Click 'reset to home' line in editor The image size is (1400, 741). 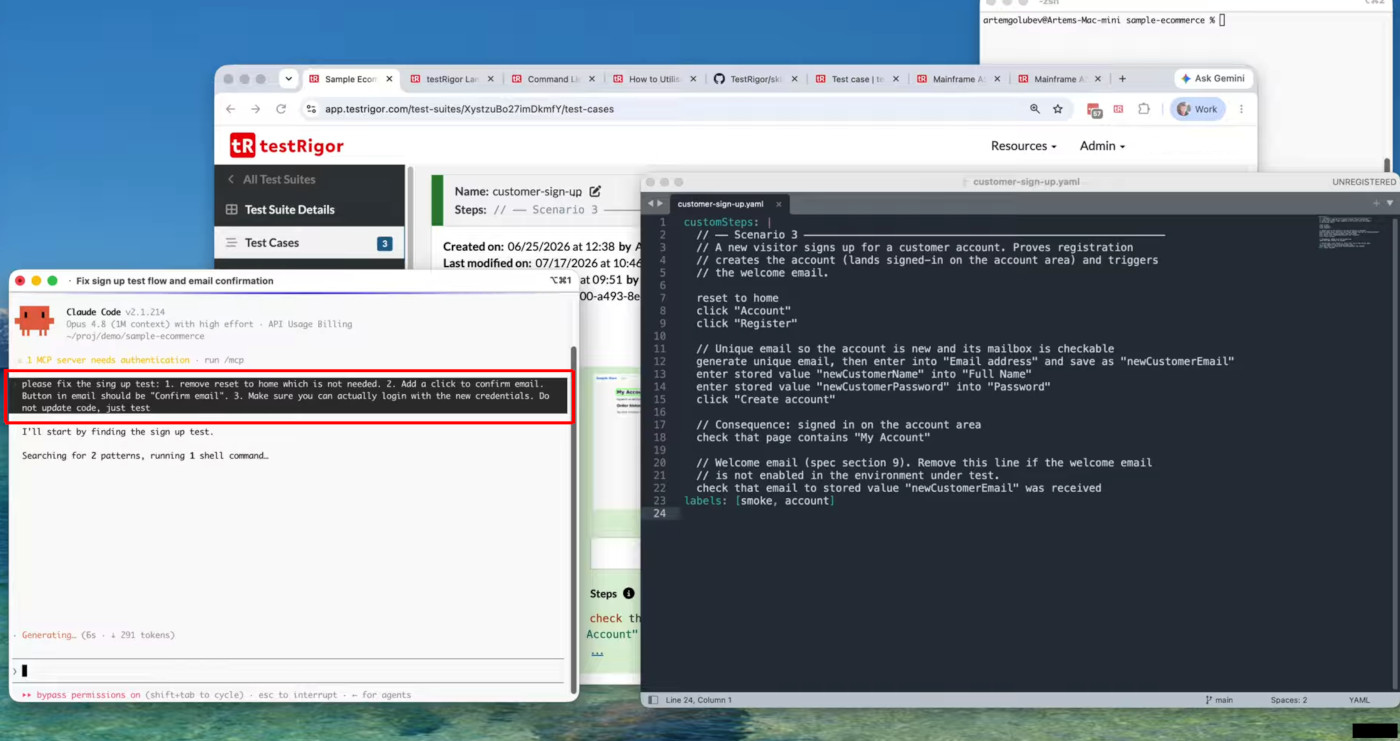click(737, 298)
